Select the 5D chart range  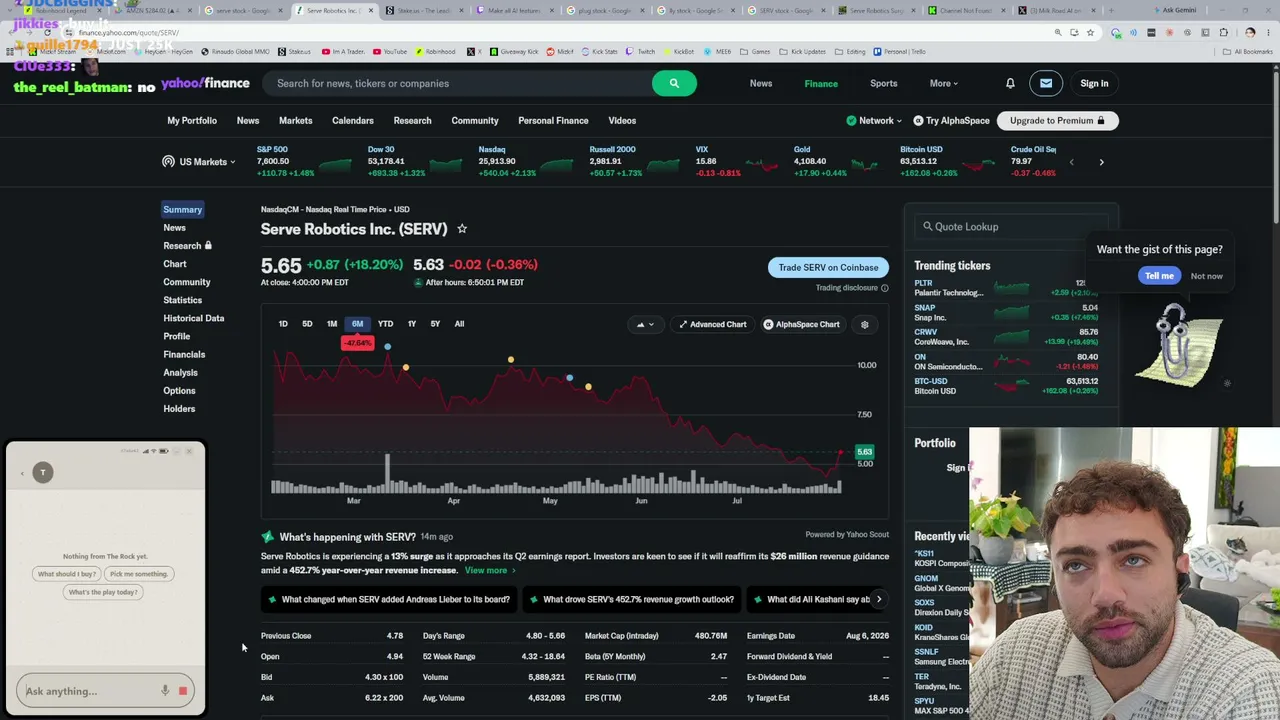click(x=307, y=324)
